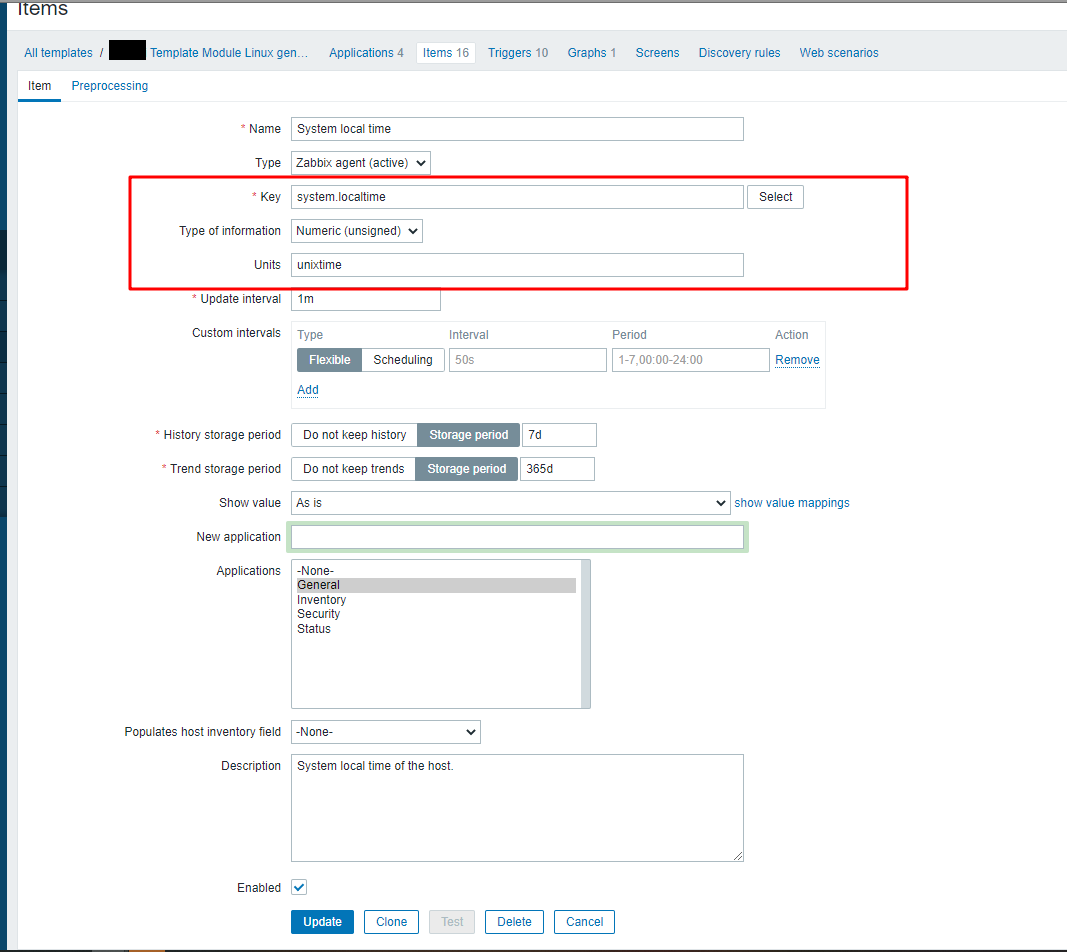Open the Type dropdown (Zabbix agent)
The image size is (1067, 952).
(361, 163)
